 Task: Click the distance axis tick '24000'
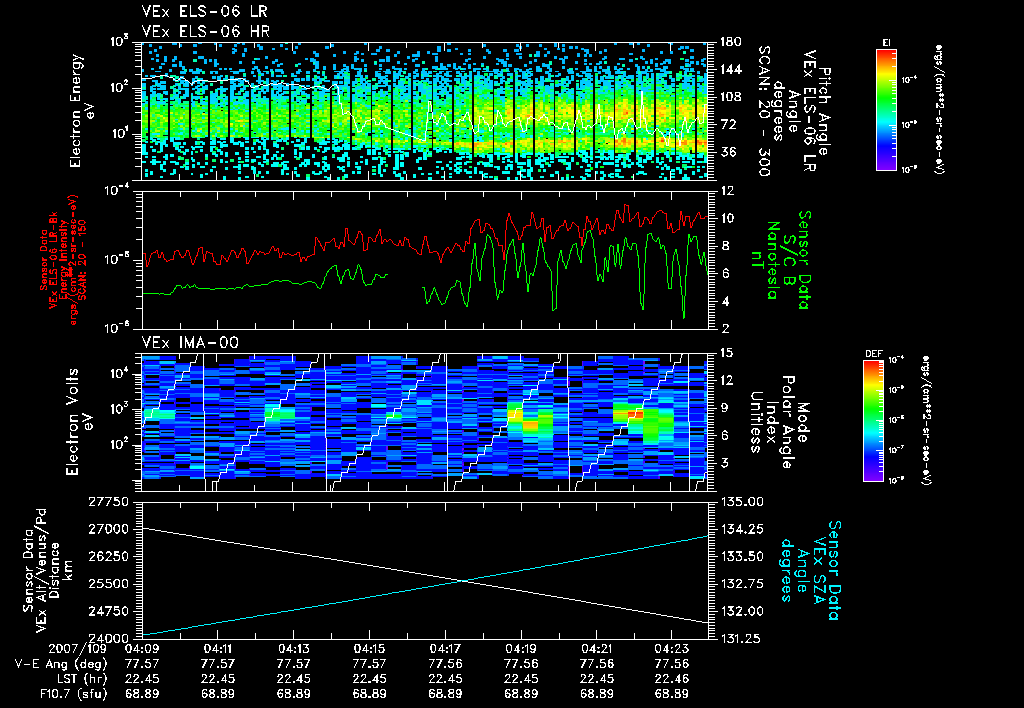click(x=108, y=638)
